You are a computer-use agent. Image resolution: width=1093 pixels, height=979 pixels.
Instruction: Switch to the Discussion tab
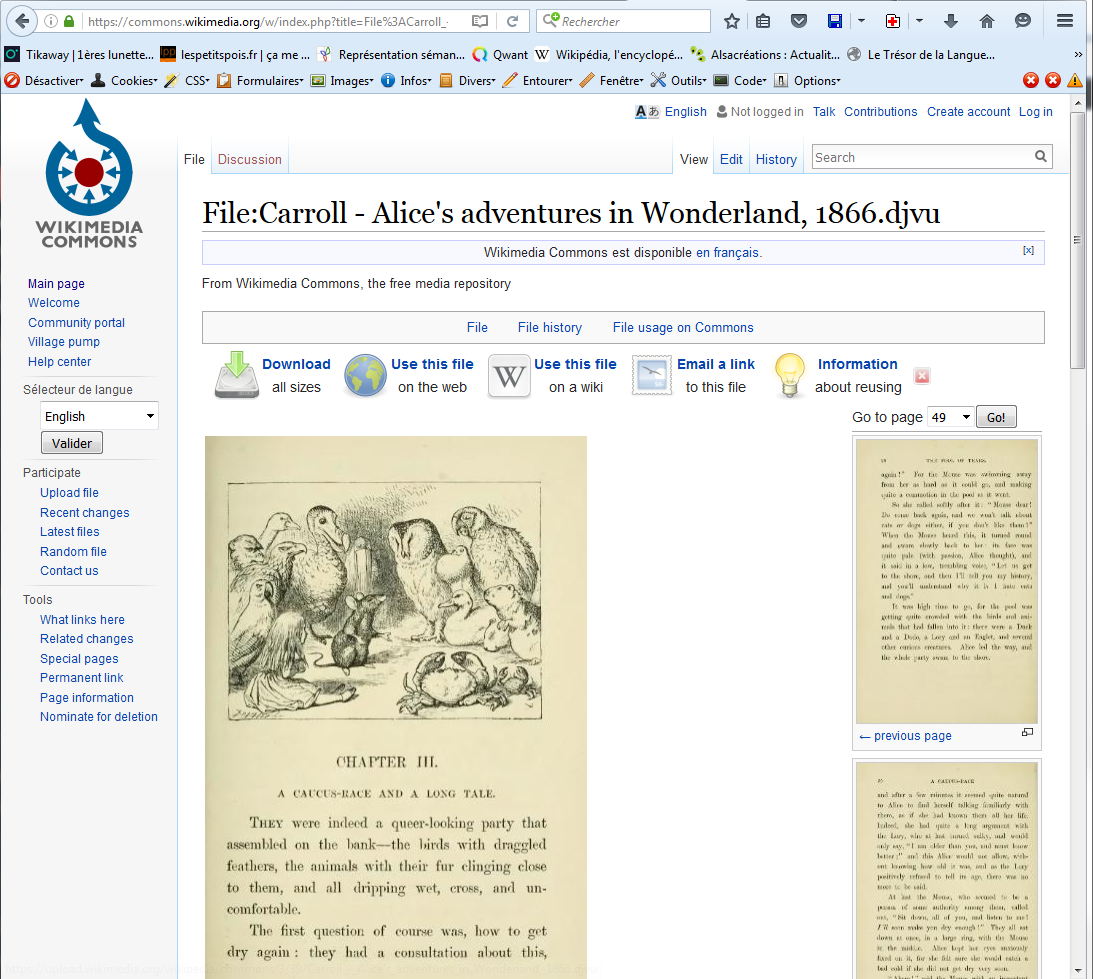(250, 159)
